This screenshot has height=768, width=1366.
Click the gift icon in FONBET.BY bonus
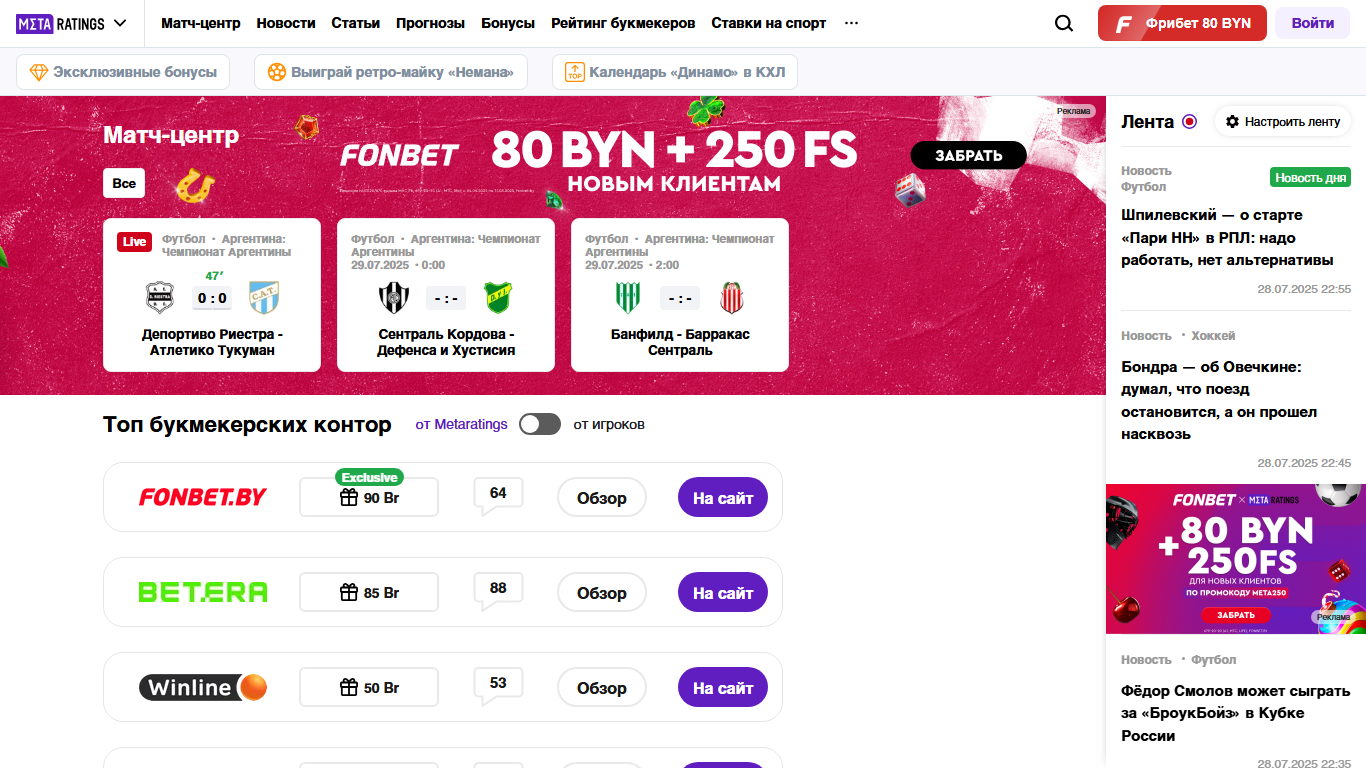[349, 497]
